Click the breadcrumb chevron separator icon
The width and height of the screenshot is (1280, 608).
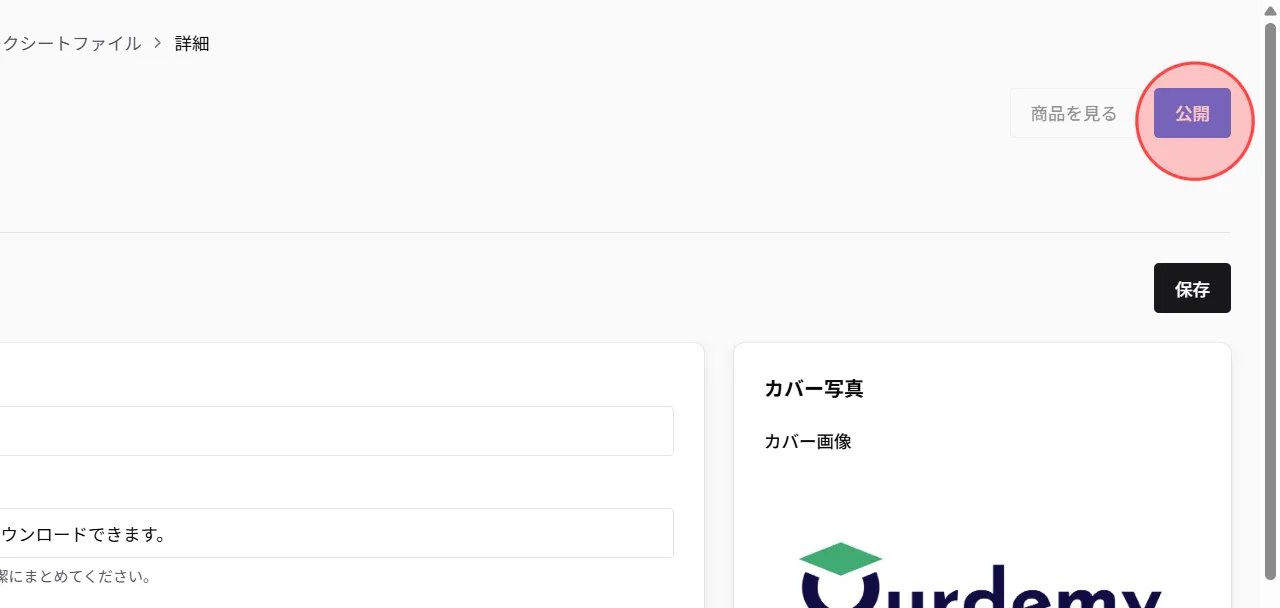pyautogui.click(x=158, y=43)
